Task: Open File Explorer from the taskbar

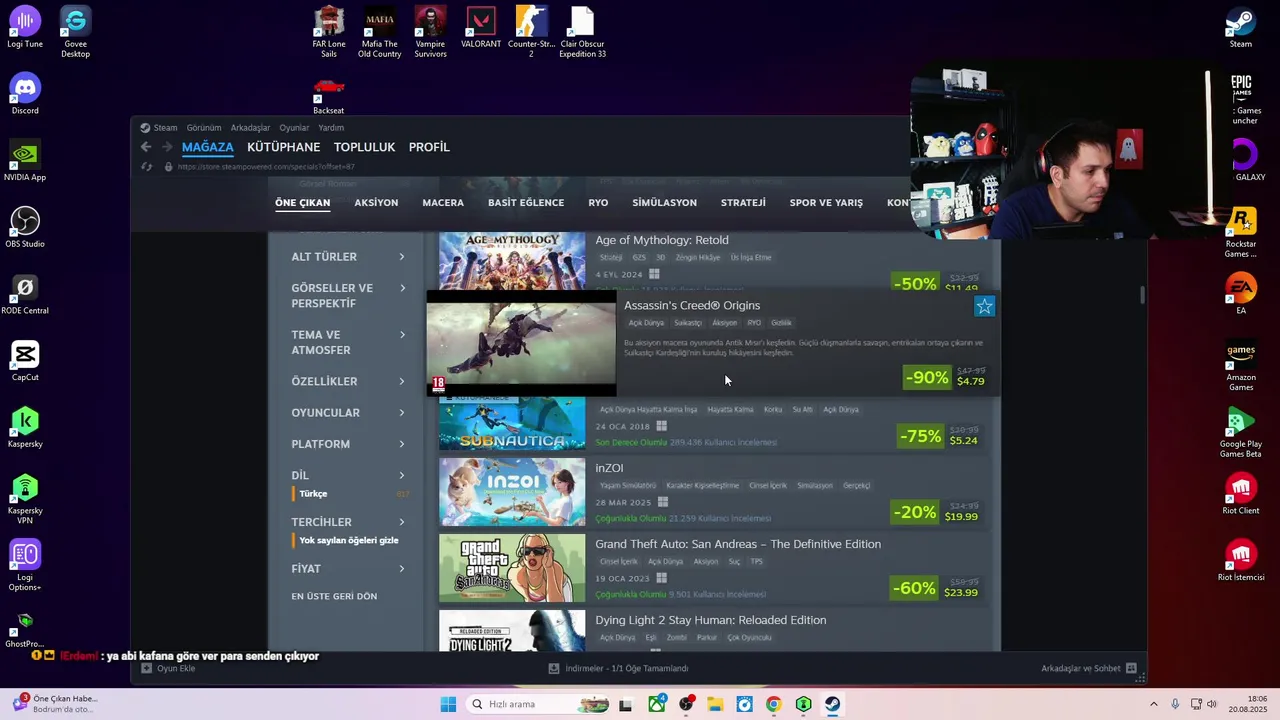Action: 715,704
